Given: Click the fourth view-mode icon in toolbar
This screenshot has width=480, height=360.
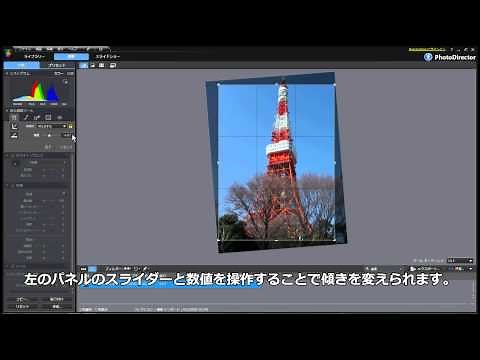Looking at the screenshot, I should click(113, 65).
